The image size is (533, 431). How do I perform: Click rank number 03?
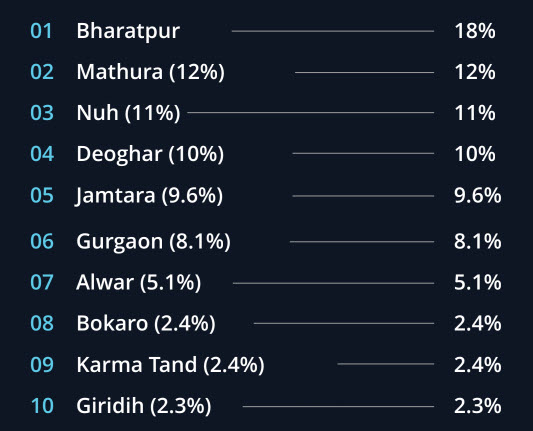click(42, 113)
